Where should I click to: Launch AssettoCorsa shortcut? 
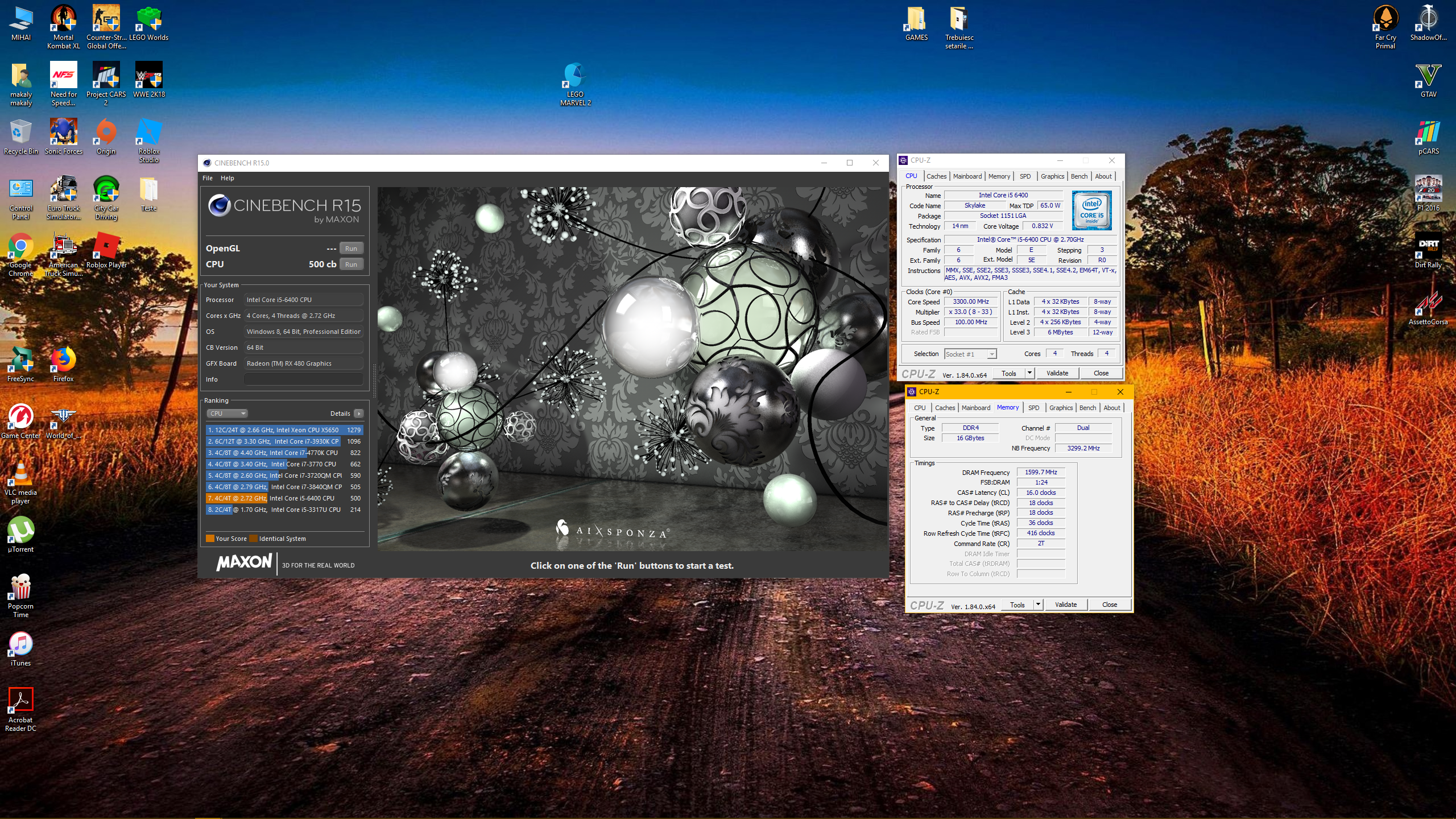point(1428,307)
